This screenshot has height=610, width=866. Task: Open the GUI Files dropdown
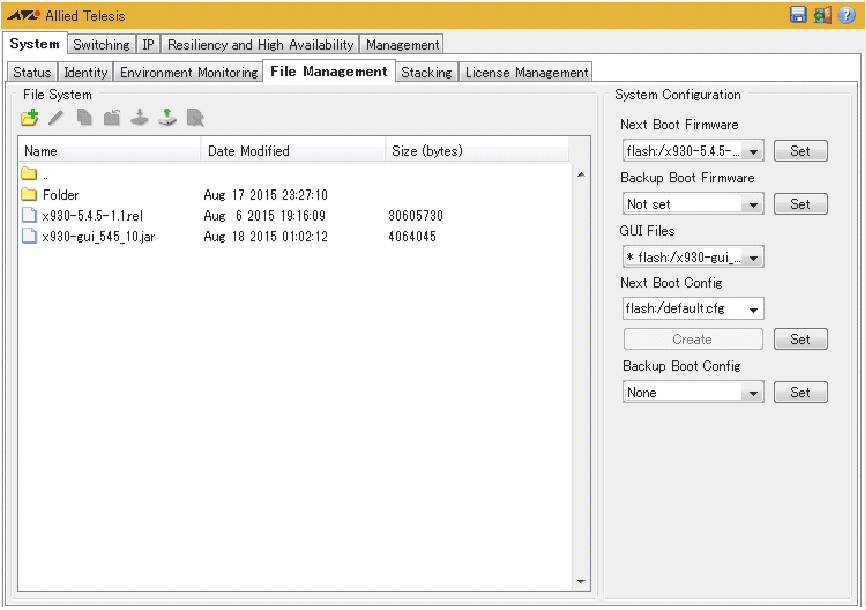point(753,258)
